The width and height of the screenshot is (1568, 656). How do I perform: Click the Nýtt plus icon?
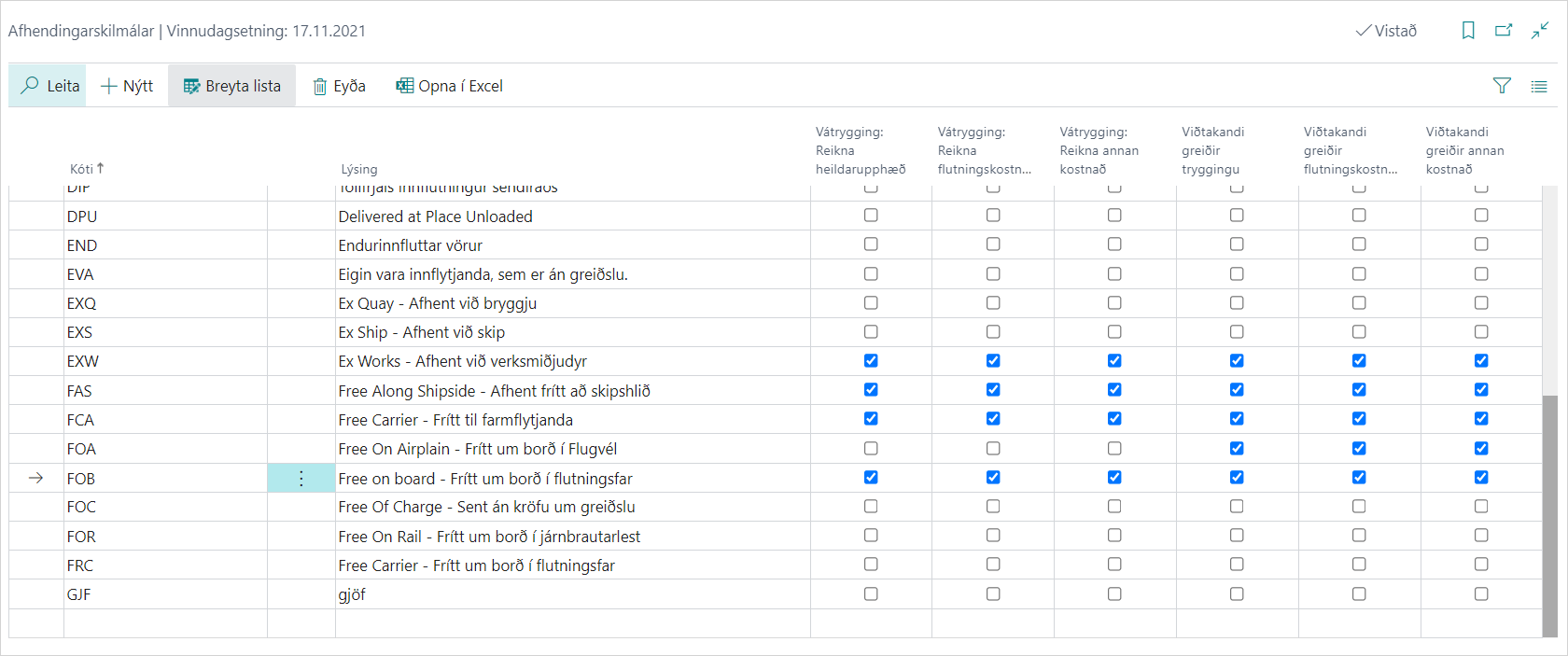point(109,86)
